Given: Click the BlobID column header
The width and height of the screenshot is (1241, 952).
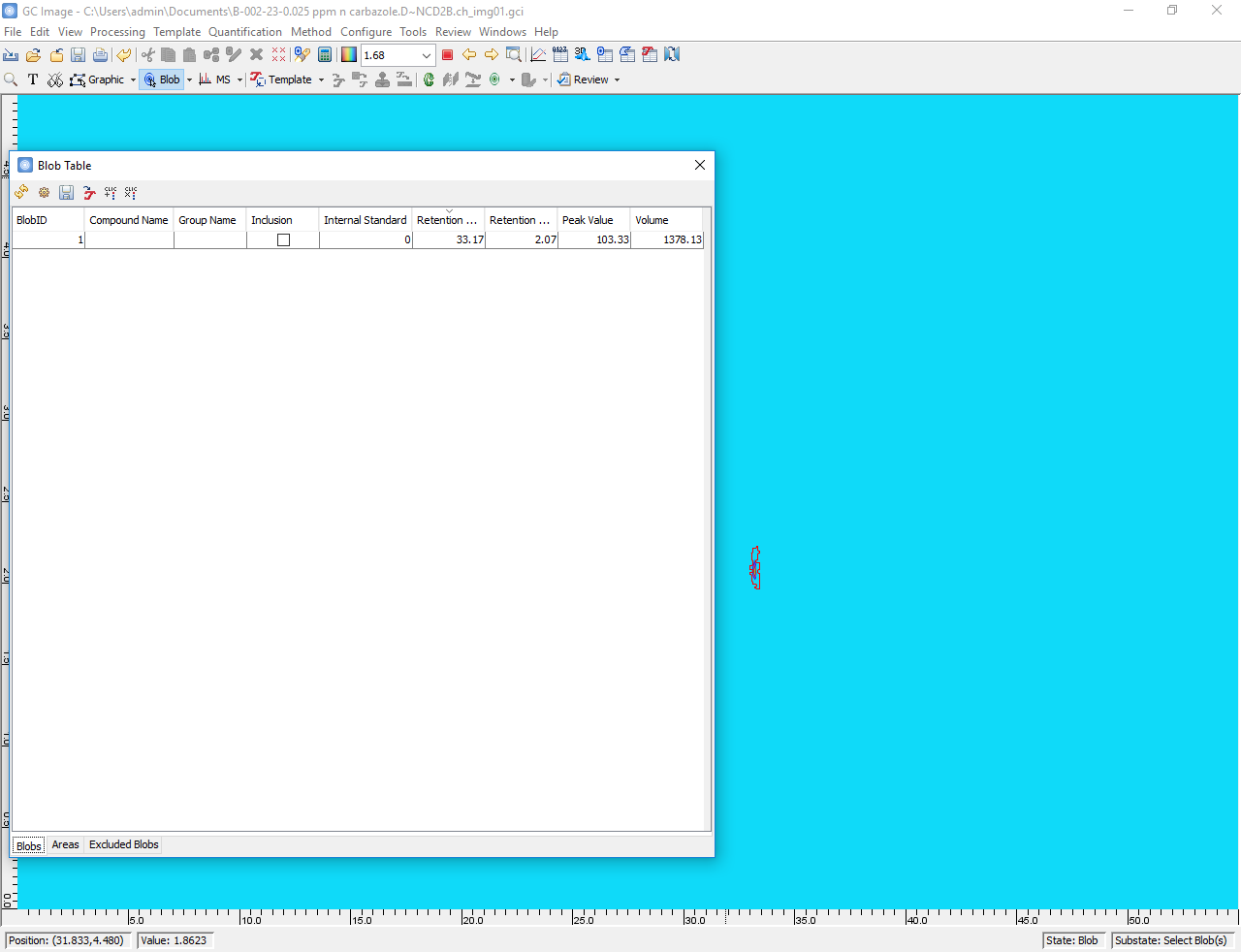Looking at the screenshot, I should pyautogui.click(x=48, y=220).
